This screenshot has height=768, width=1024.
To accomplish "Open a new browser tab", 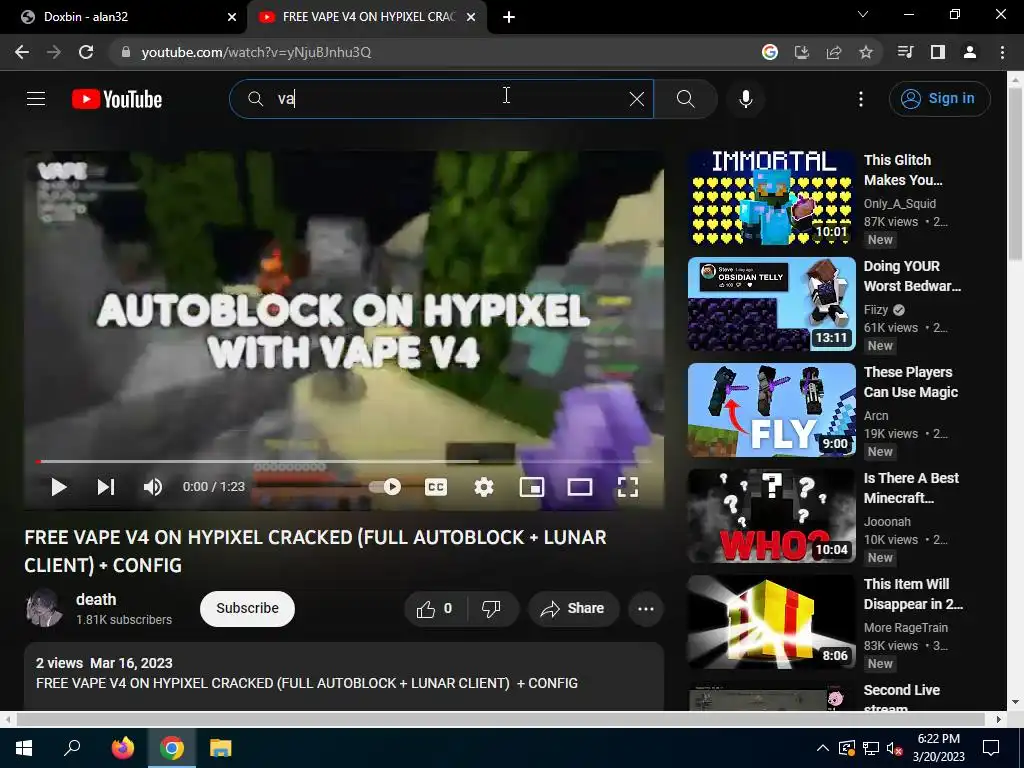I will tap(509, 17).
